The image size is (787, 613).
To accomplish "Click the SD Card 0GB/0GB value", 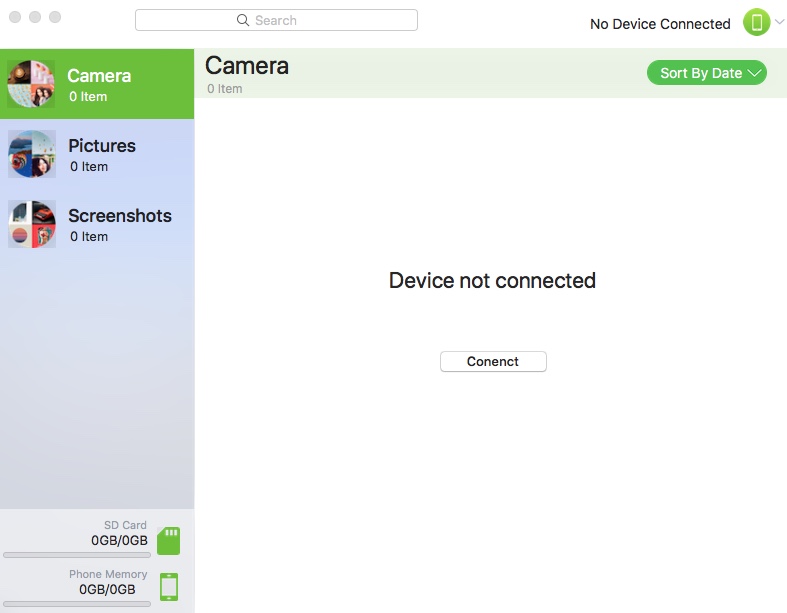I will 119,540.
